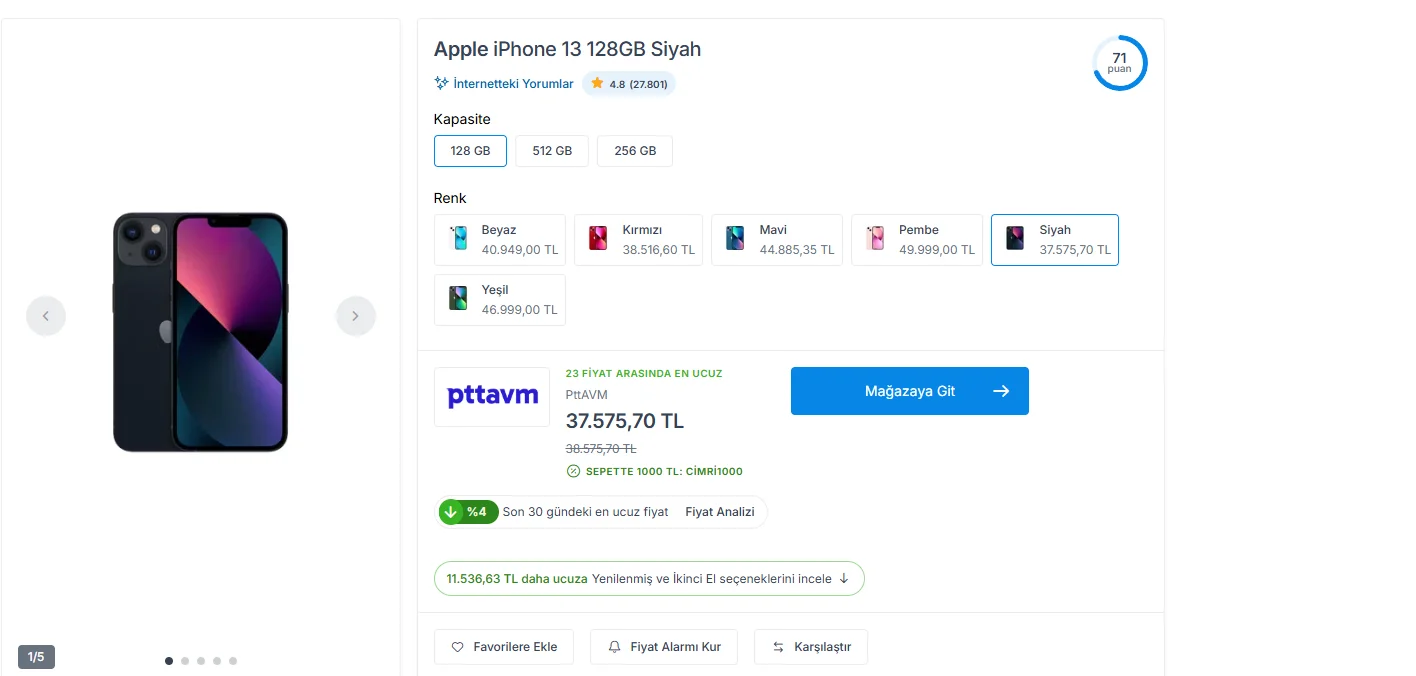Jump to the fifth image dot
The height and width of the screenshot is (676, 1416).
pos(233,661)
